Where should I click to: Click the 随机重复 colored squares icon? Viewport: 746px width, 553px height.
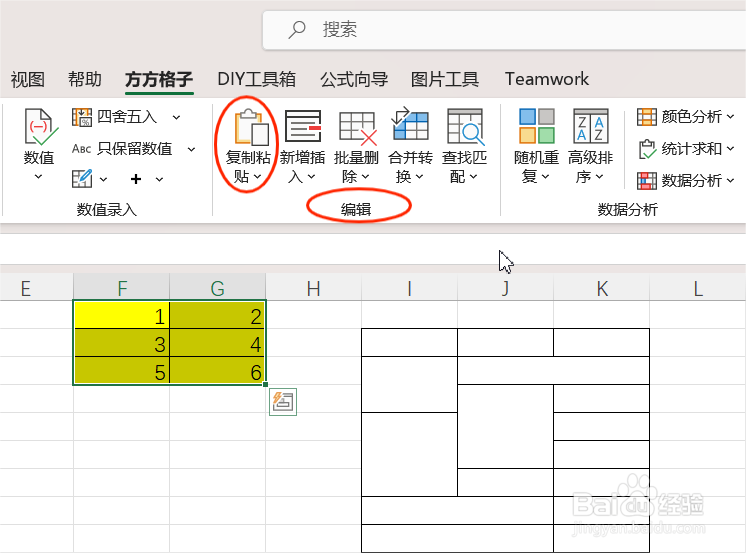tap(537, 126)
